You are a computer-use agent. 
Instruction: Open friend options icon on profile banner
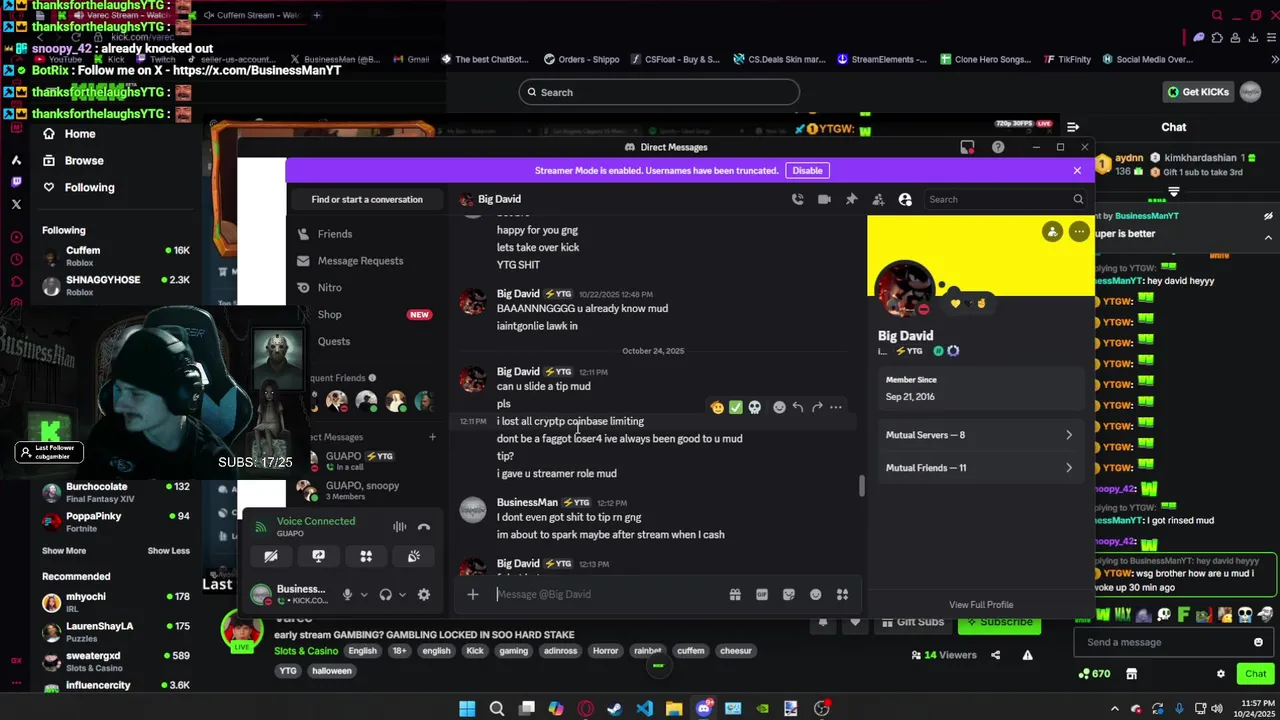tap(1052, 232)
